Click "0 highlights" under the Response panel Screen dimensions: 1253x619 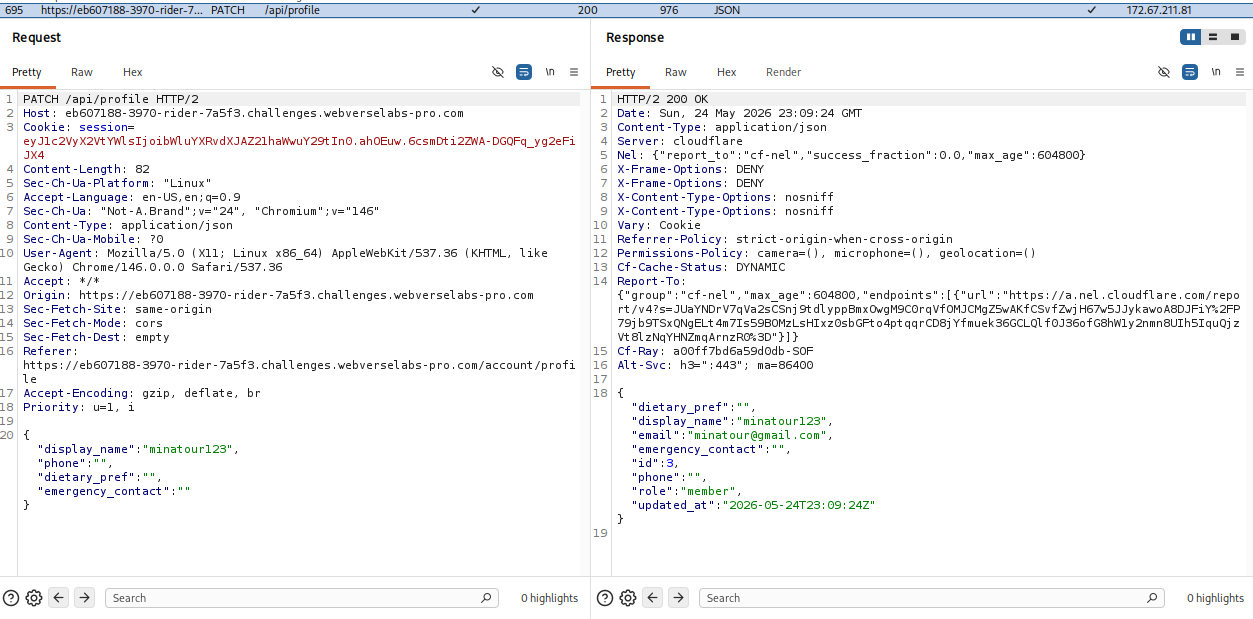tap(1215, 598)
